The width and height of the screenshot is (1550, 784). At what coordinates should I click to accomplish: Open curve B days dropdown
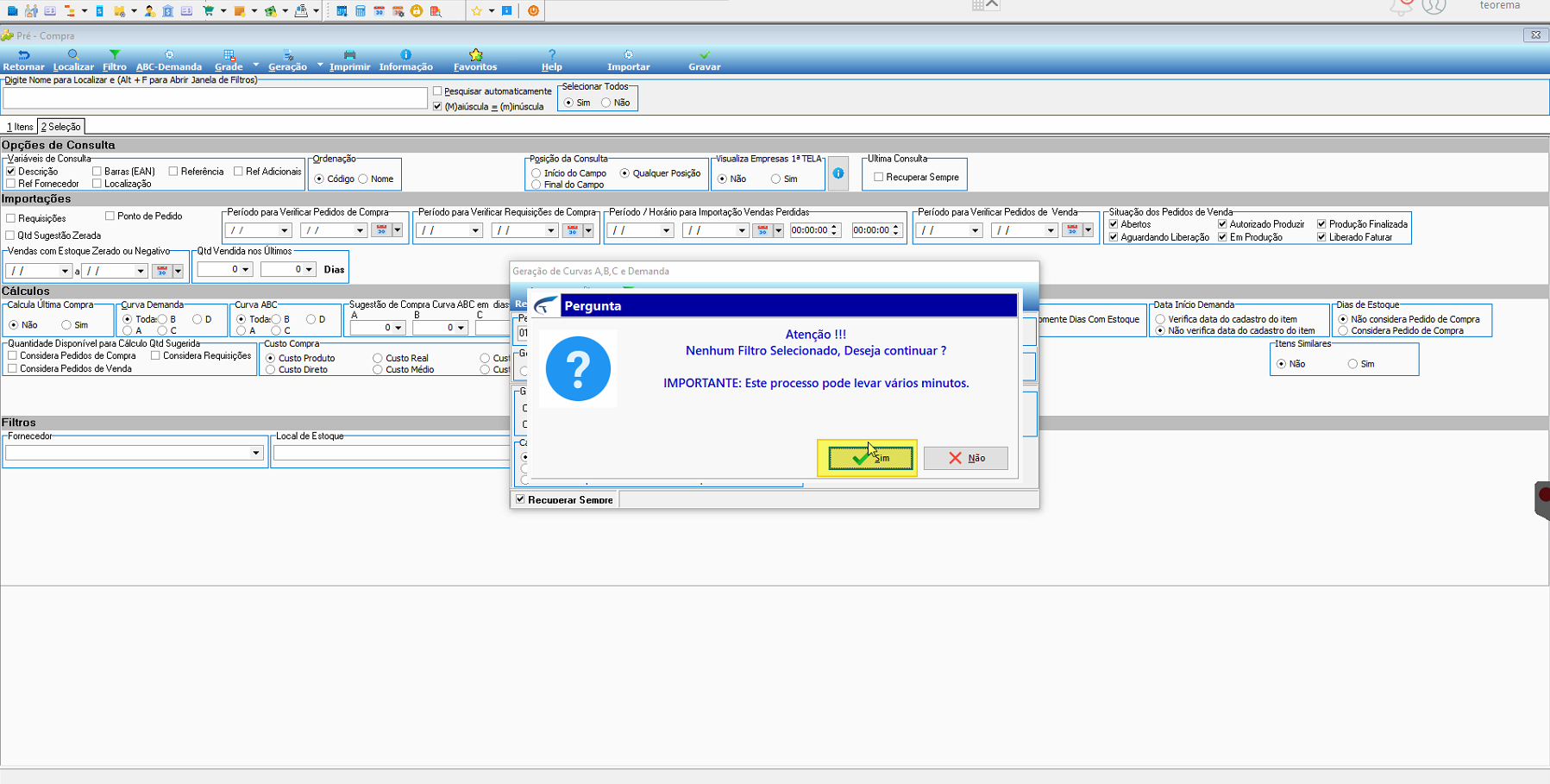point(461,328)
